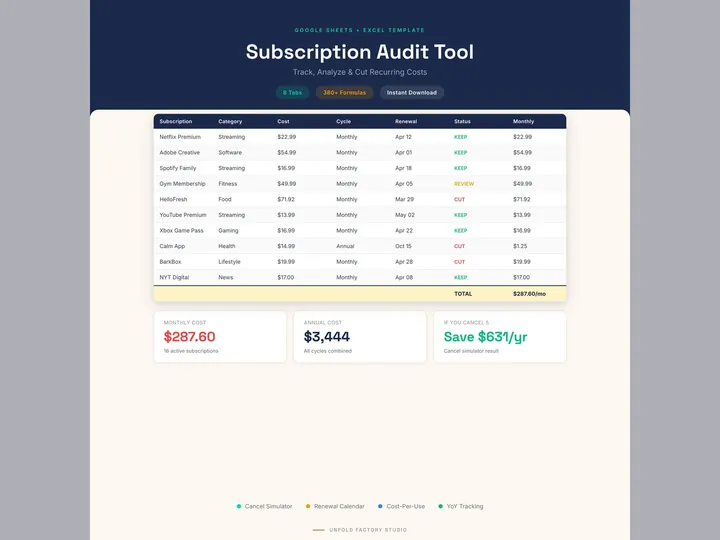Click the Cost-Per-Use legend dot
The height and width of the screenshot is (540, 720).
(x=380, y=506)
